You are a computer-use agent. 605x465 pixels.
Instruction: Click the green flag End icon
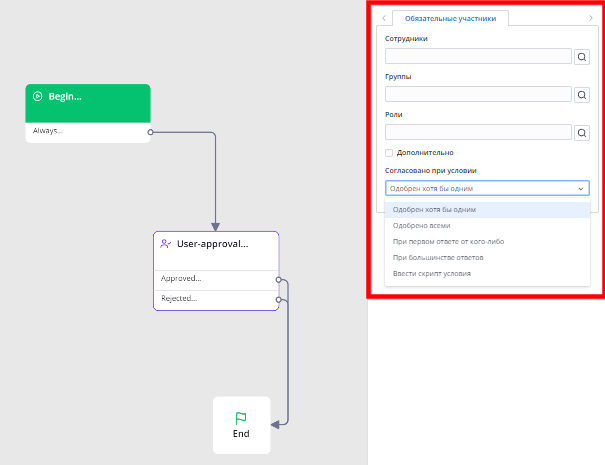tap(241, 418)
